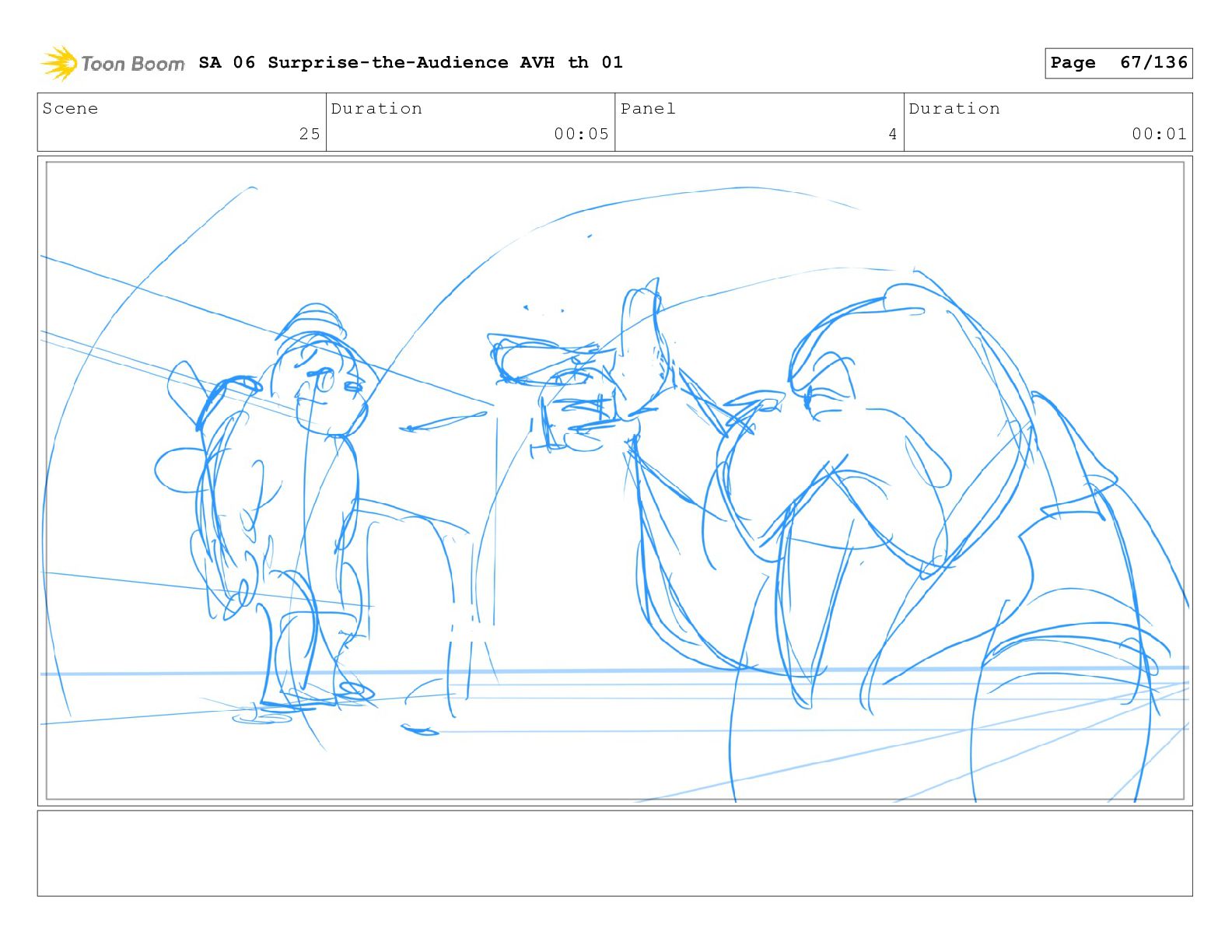Click the 'Panel' label

coord(648,109)
